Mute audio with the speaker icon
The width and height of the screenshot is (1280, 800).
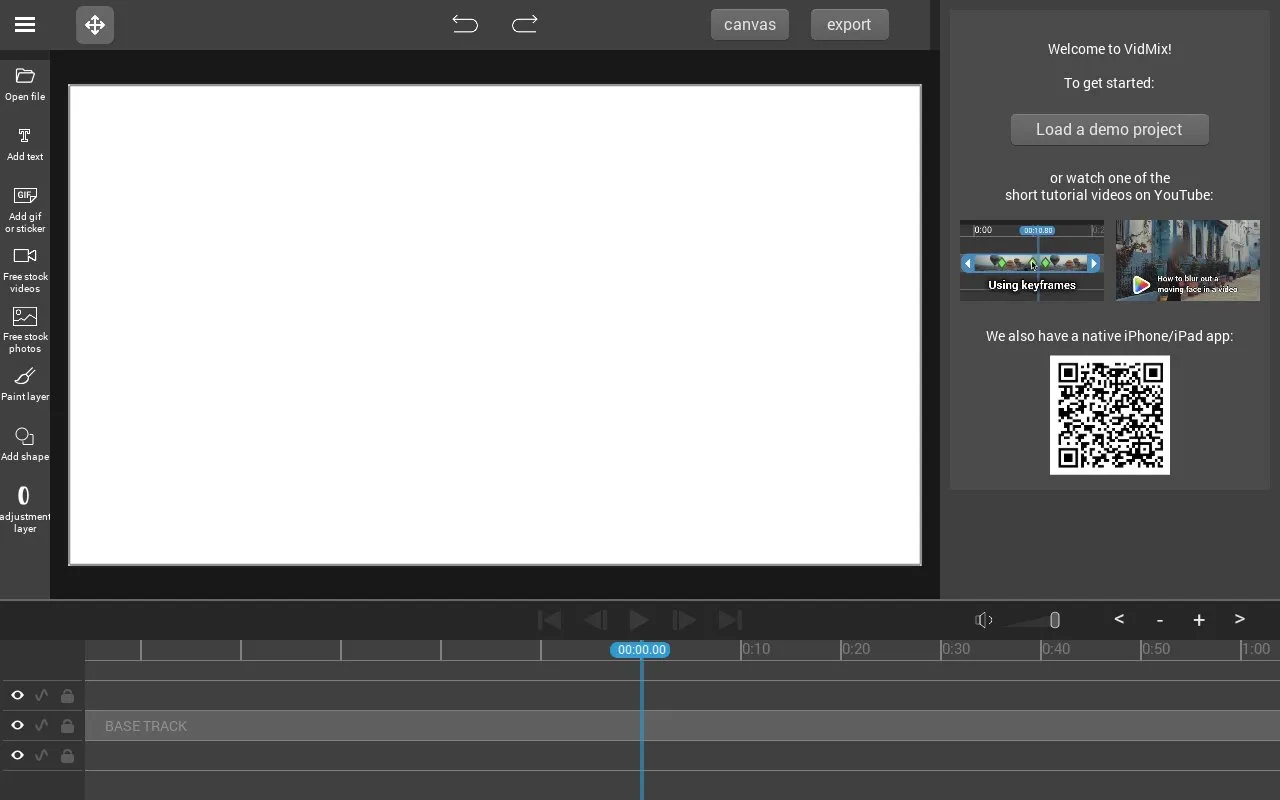click(984, 620)
